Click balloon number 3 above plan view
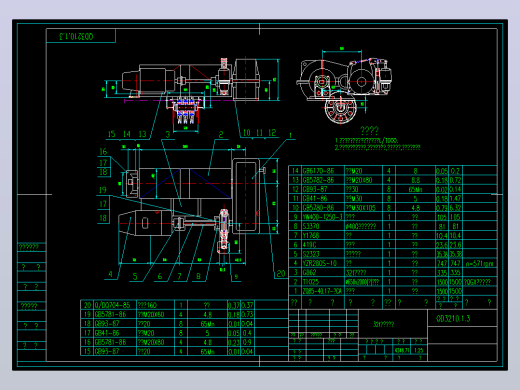Screen dimensions: 520x390 click(168, 134)
